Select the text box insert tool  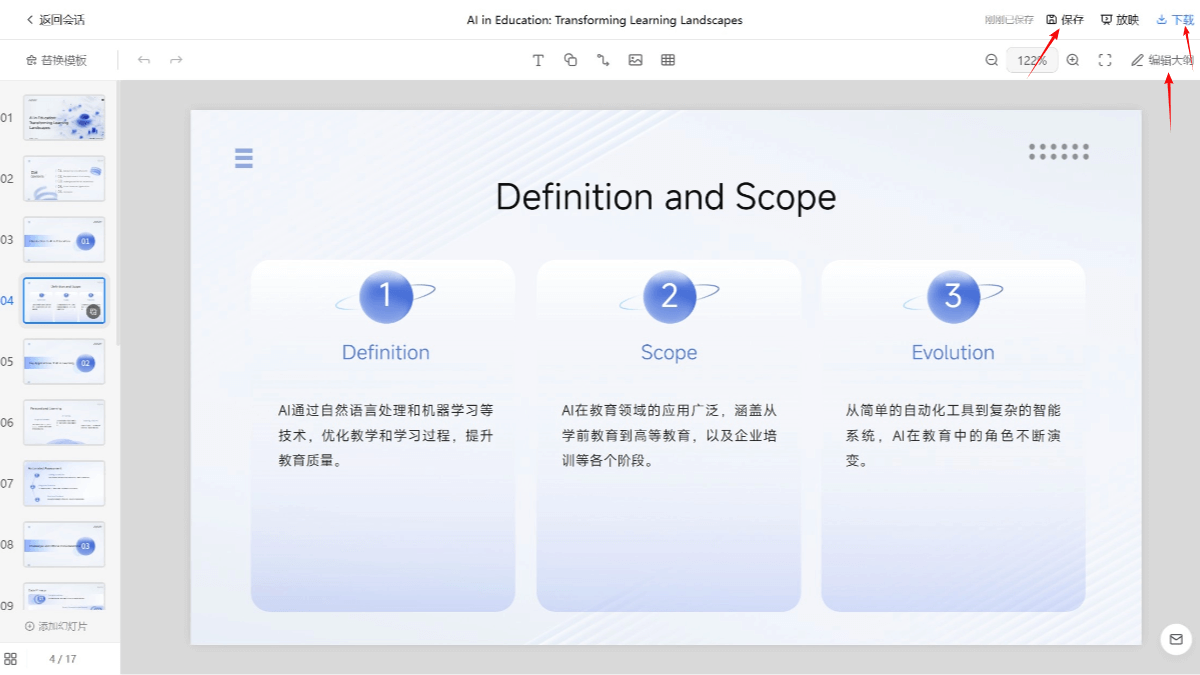538,60
